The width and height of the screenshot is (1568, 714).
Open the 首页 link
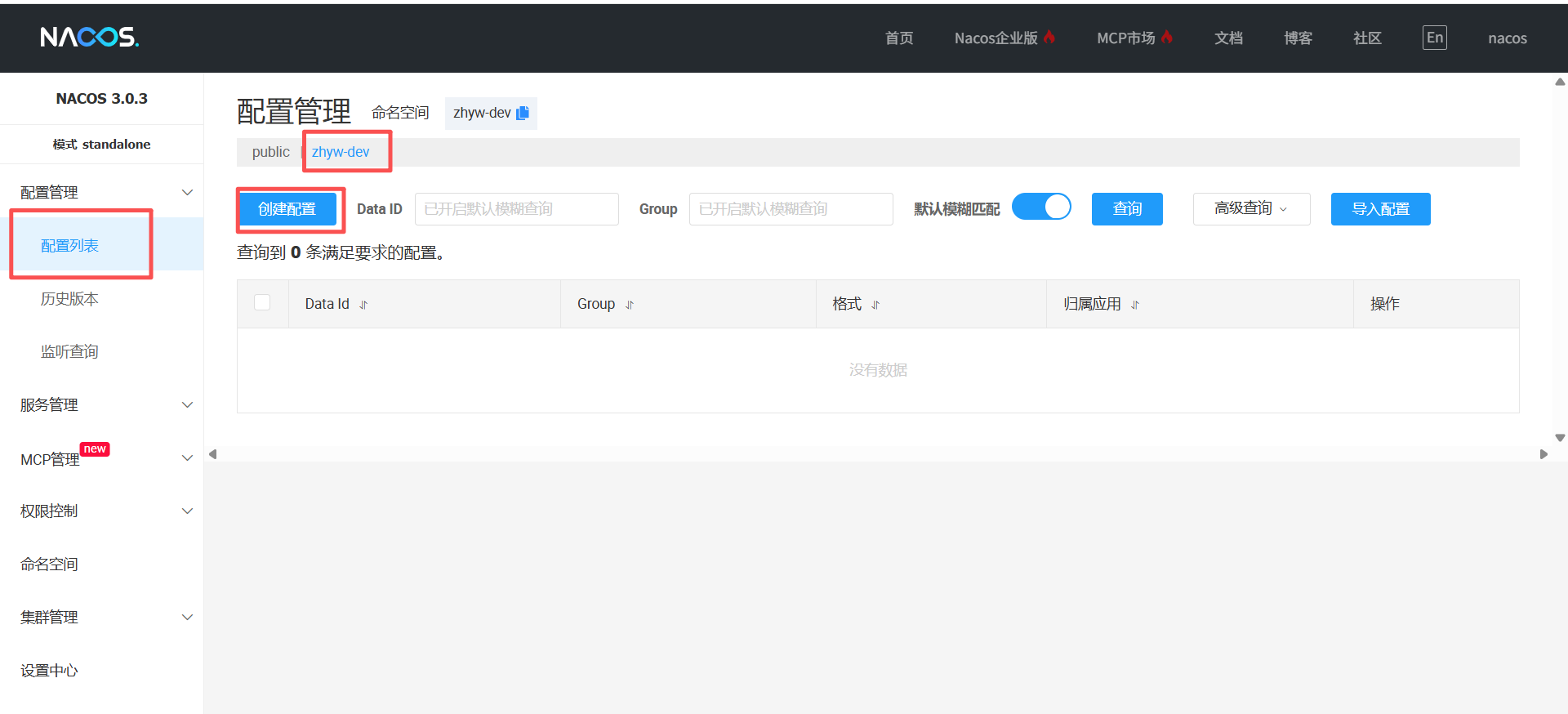tap(899, 38)
